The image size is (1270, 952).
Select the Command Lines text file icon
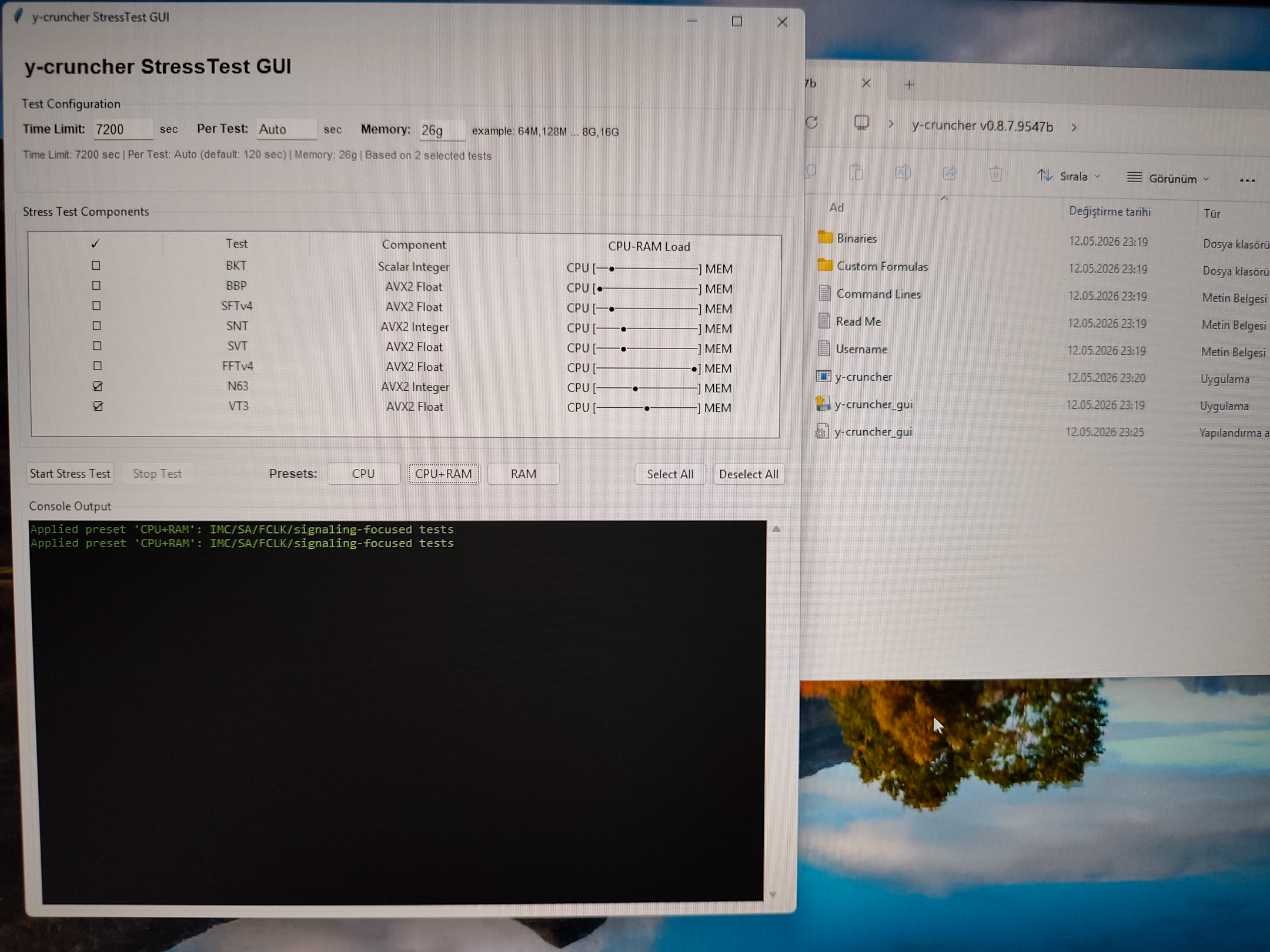824,293
